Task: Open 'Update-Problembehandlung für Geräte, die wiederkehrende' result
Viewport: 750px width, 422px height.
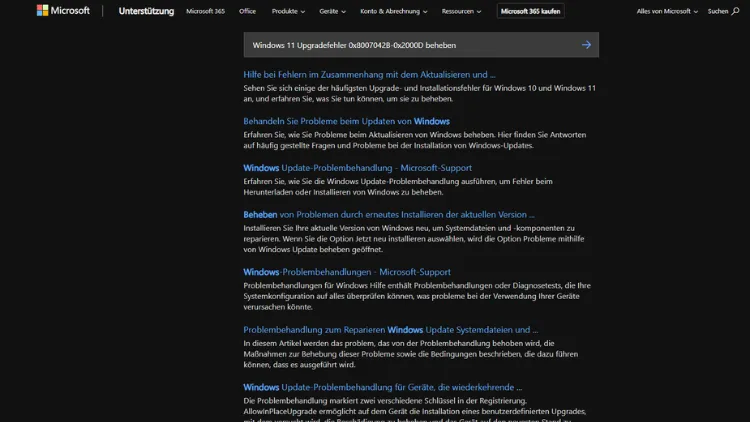Action: click(x=383, y=387)
